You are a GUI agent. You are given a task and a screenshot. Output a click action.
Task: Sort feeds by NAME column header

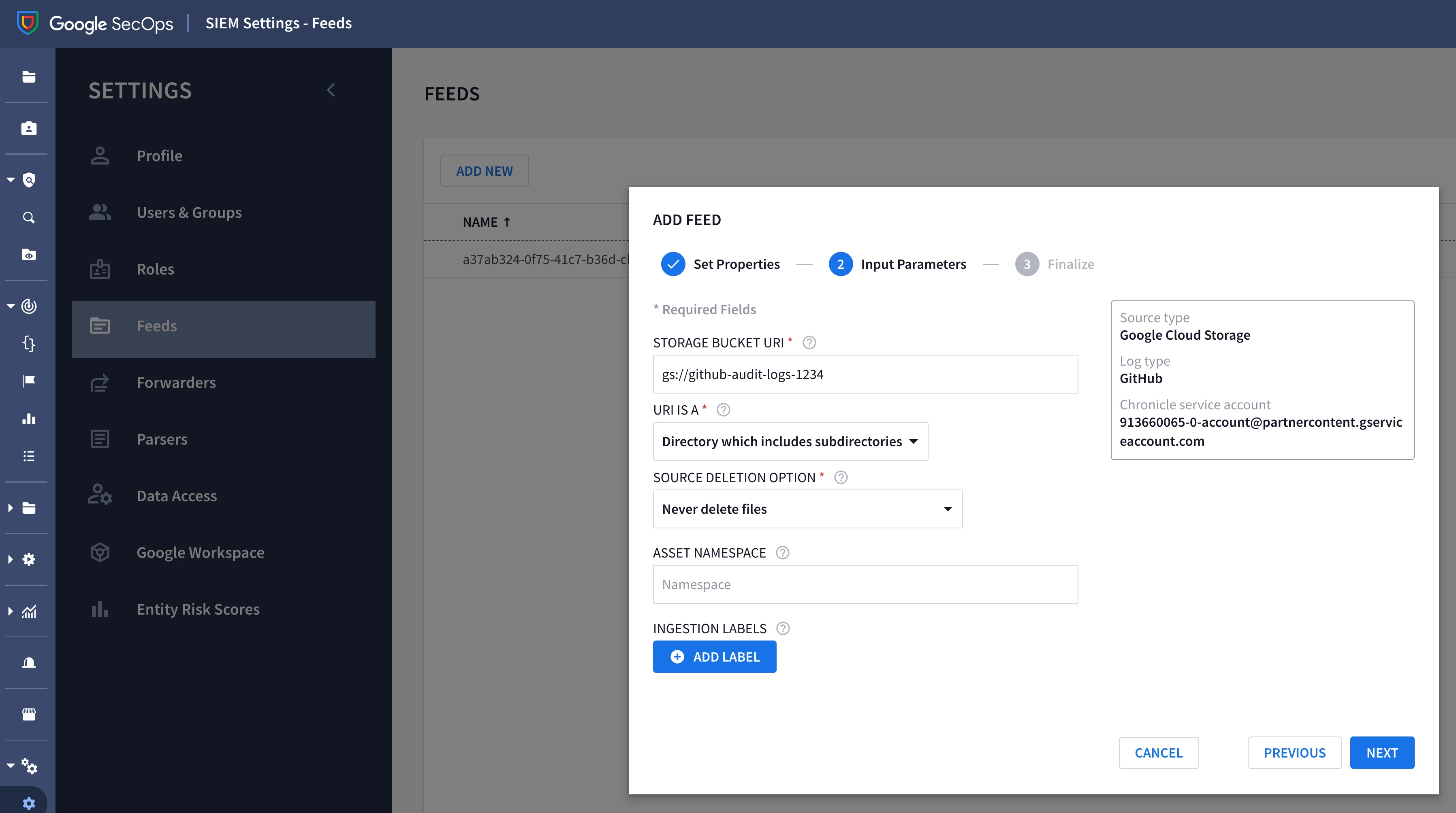tap(487, 222)
